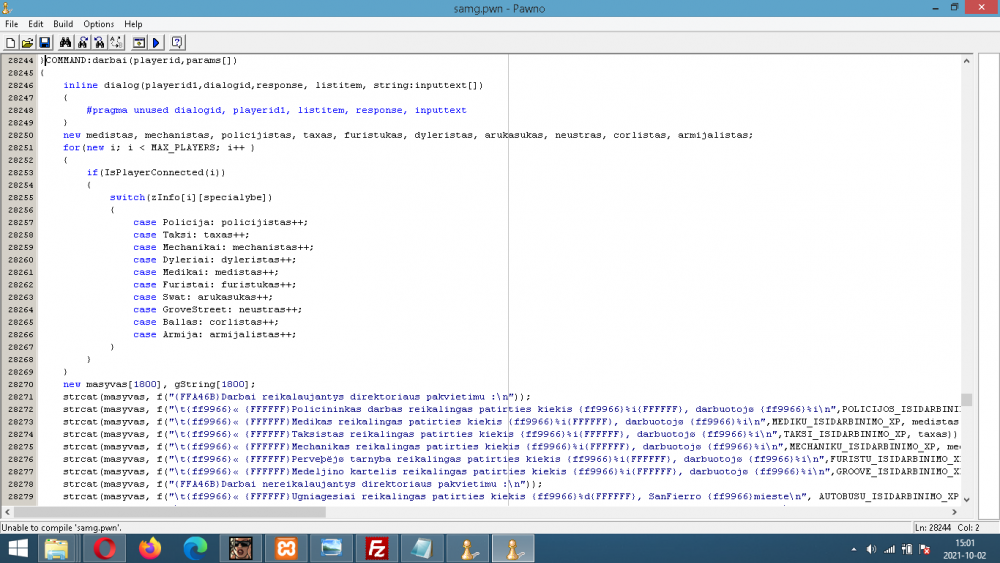1000x563 pixels.
Task: Launch Firefox from the taskbar
Action: coord(150,548)
